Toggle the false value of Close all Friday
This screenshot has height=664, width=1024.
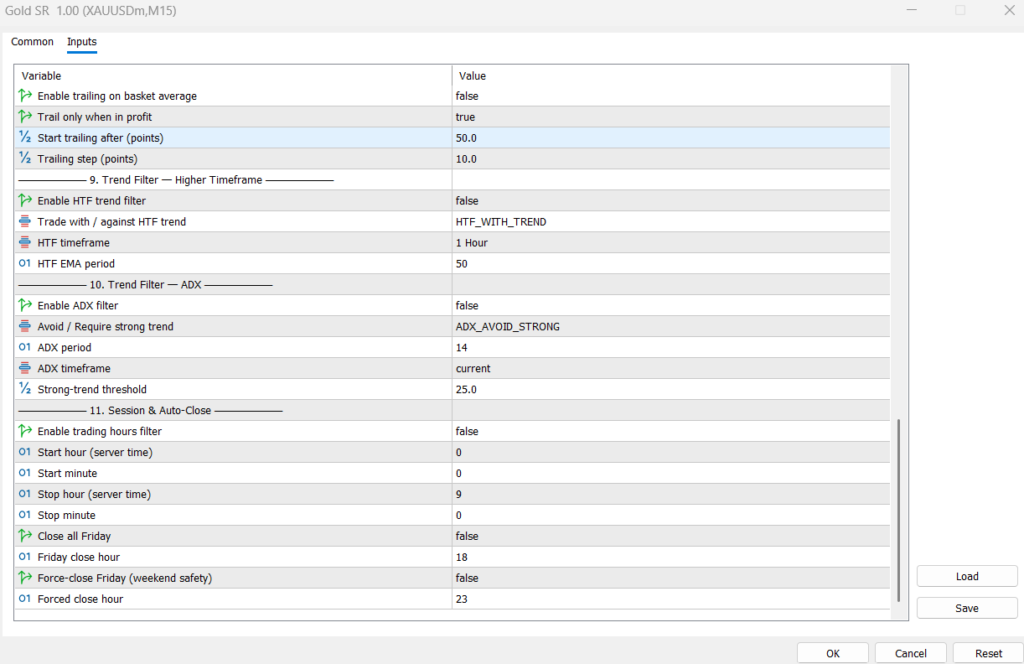tap(671, 536)
